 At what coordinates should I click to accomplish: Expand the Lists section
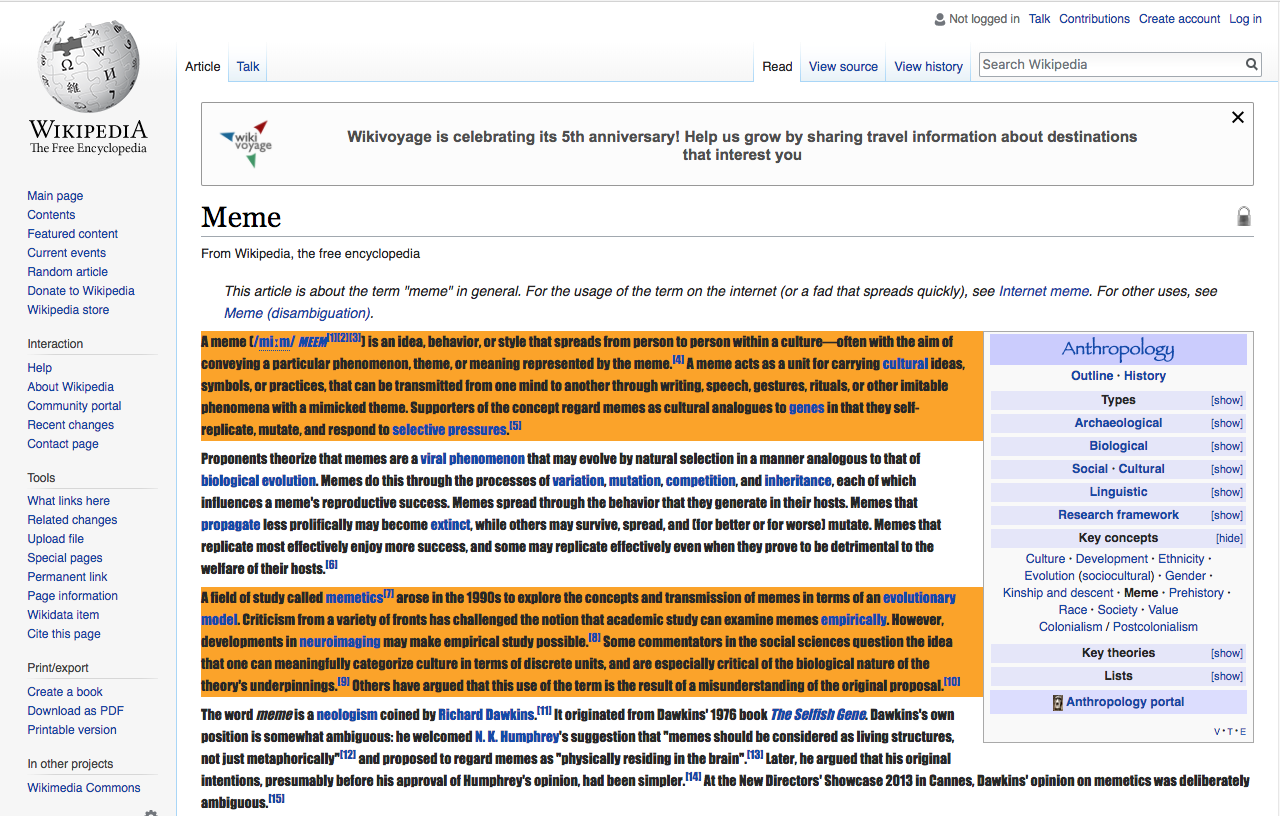tap(1227, 676)
